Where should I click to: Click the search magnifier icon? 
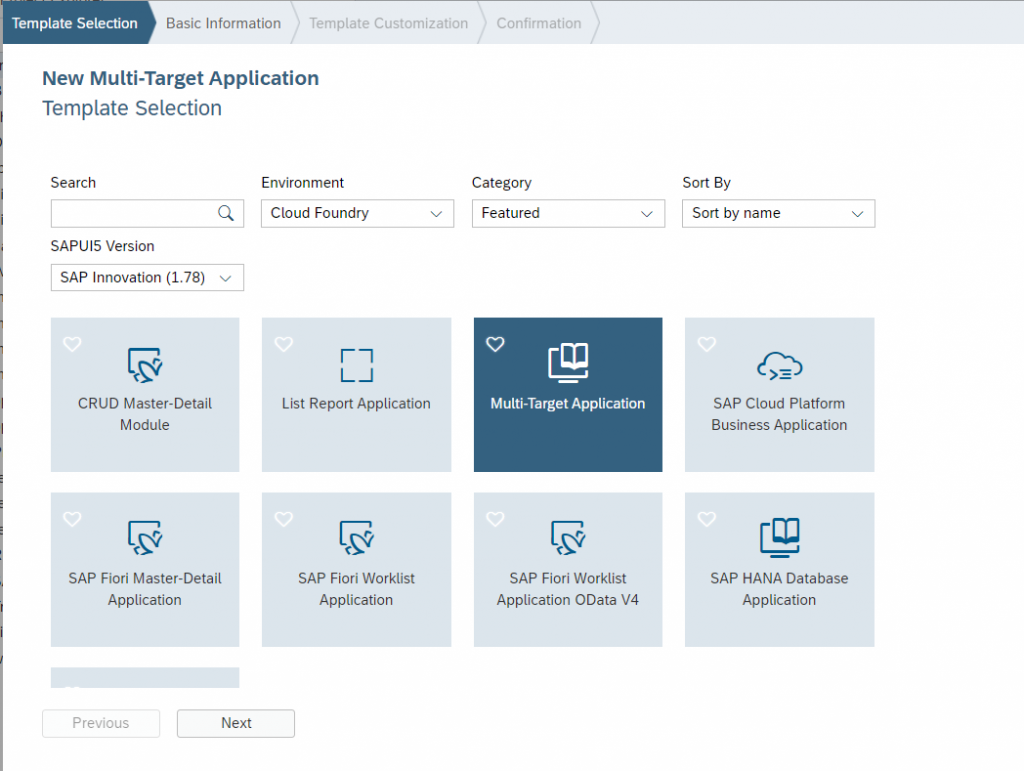coord(226,213)
